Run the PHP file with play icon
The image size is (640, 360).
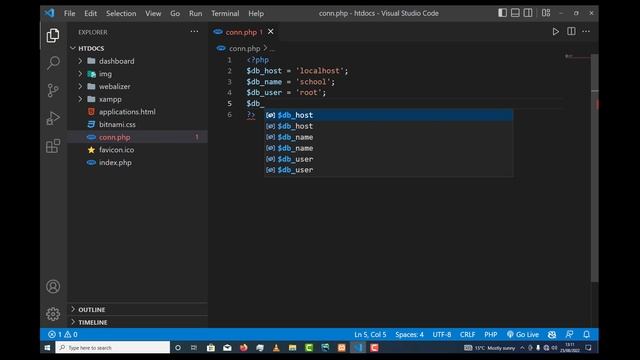[x=556, y=31]
